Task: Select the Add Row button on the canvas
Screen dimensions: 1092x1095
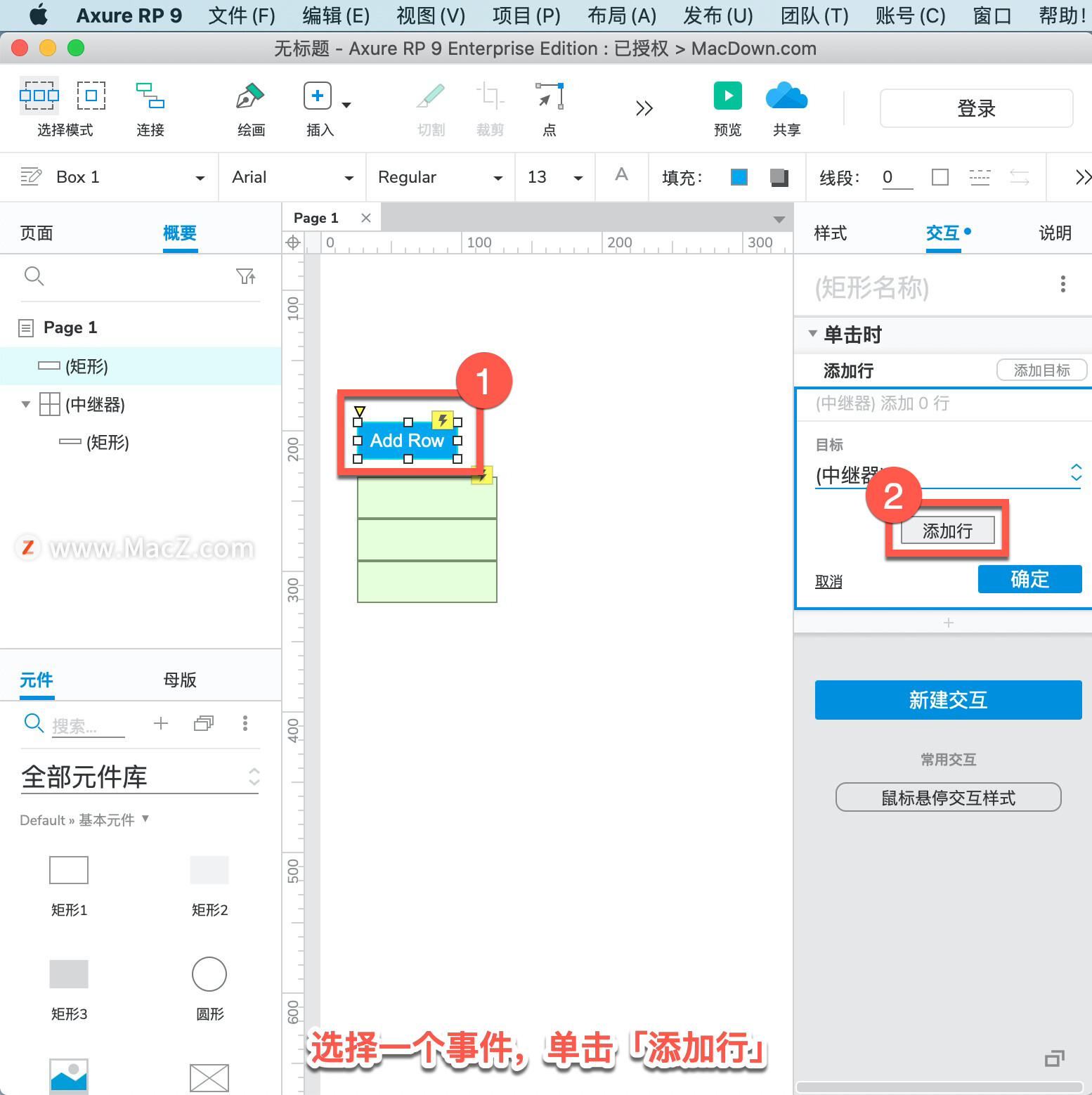Action: point(408,441)
